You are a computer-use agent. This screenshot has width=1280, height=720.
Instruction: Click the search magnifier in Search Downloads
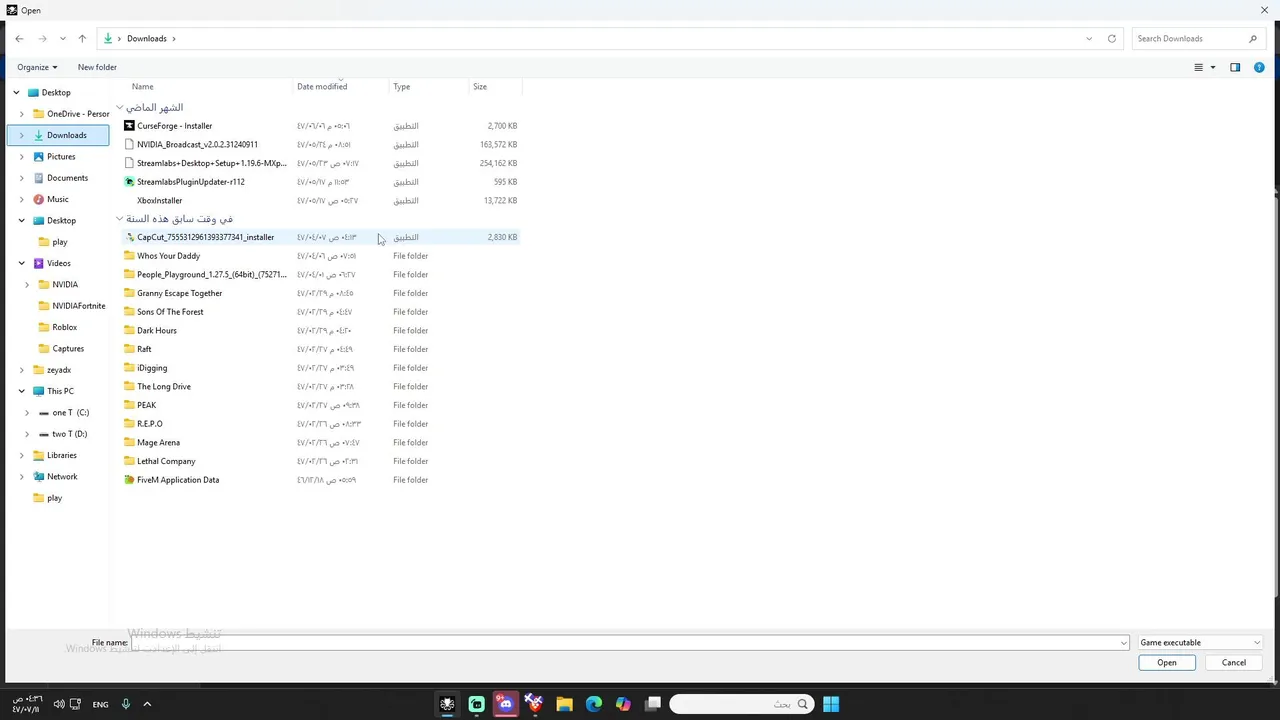click(x=1253, y=38)
